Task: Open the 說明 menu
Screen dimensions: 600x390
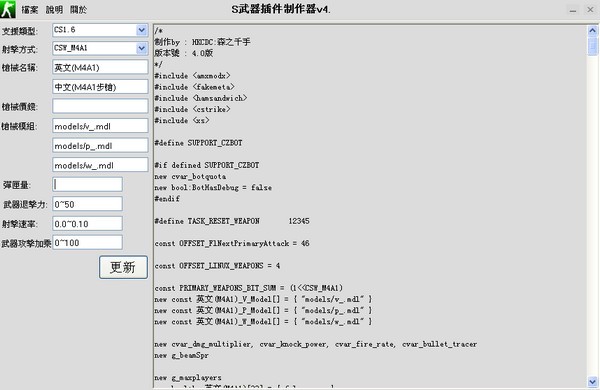Action: (54, 10)
